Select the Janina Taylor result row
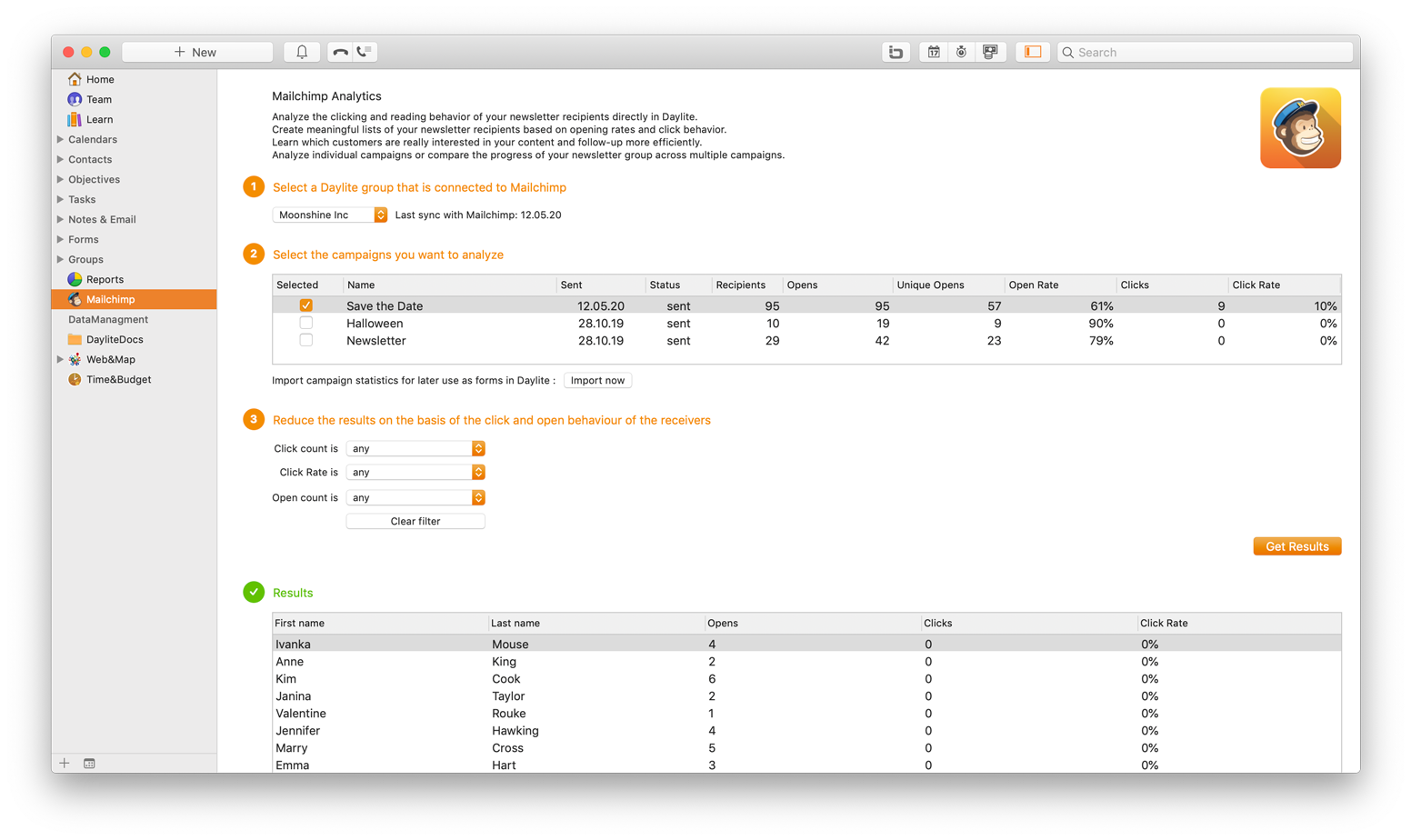The width and height of the screenshot is (1411, 840). [x=806, y=695]
